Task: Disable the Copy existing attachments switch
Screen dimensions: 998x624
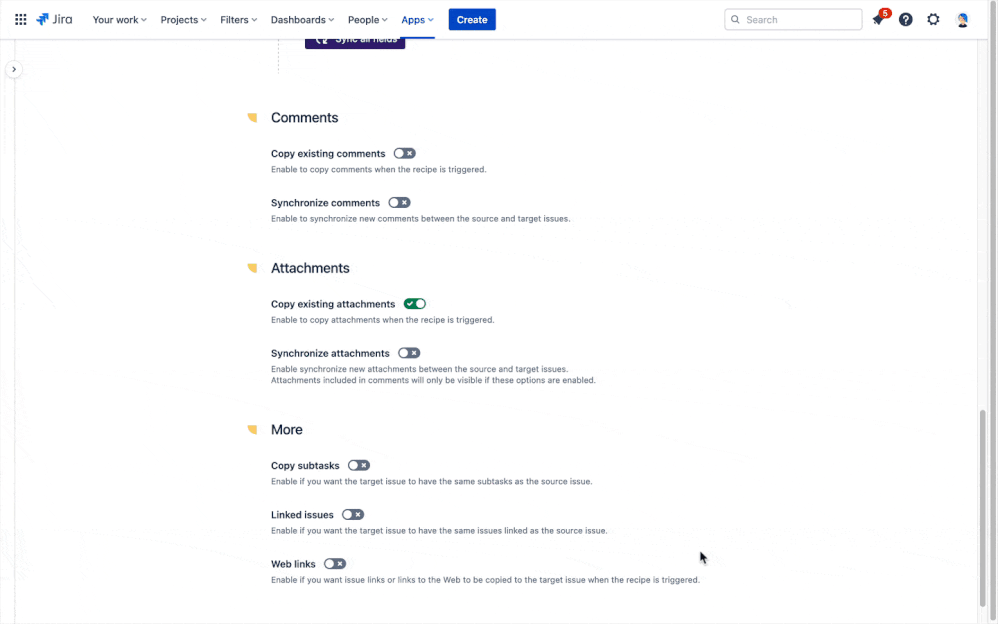Action: 415,303
